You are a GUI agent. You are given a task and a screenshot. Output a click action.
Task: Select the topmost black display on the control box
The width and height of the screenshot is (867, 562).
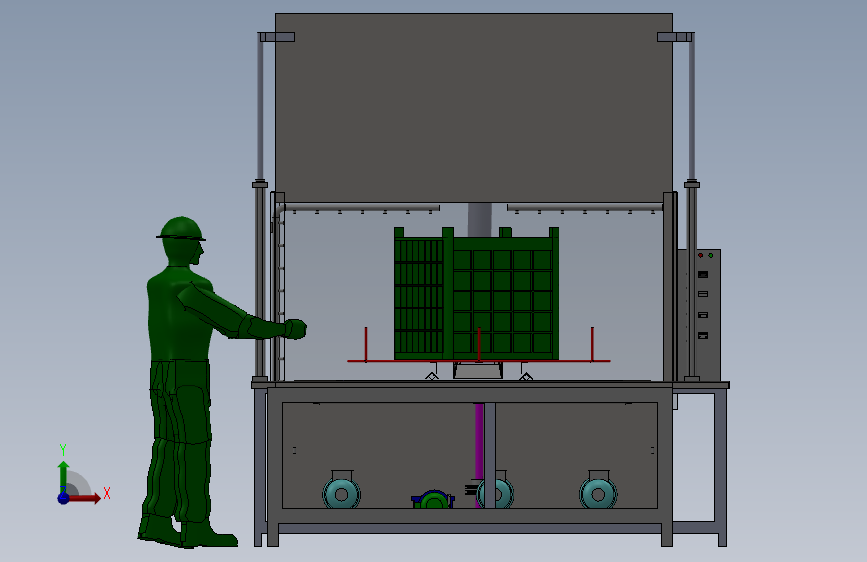point(703,274)
